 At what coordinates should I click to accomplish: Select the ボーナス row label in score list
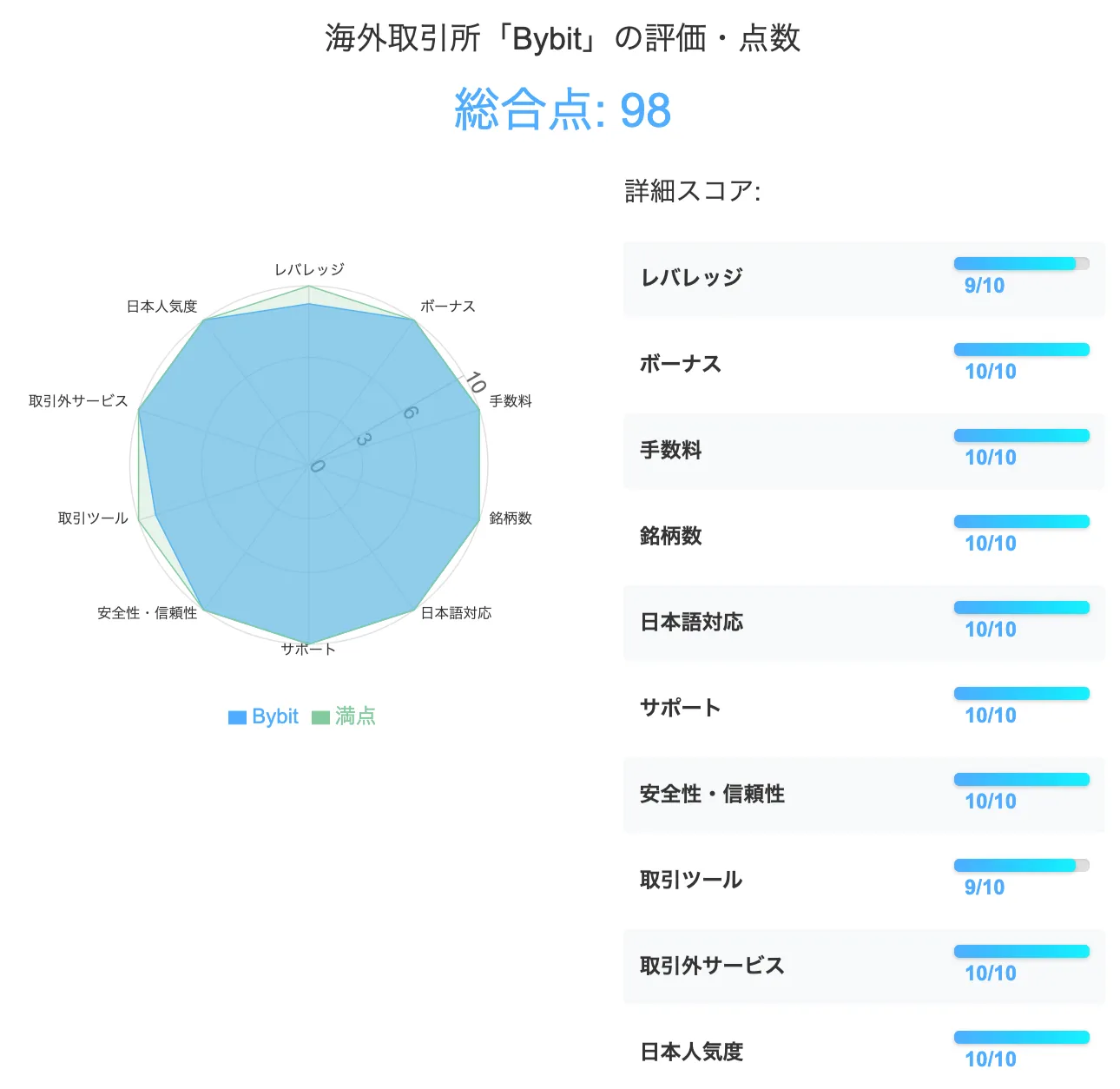coord(681,364)
